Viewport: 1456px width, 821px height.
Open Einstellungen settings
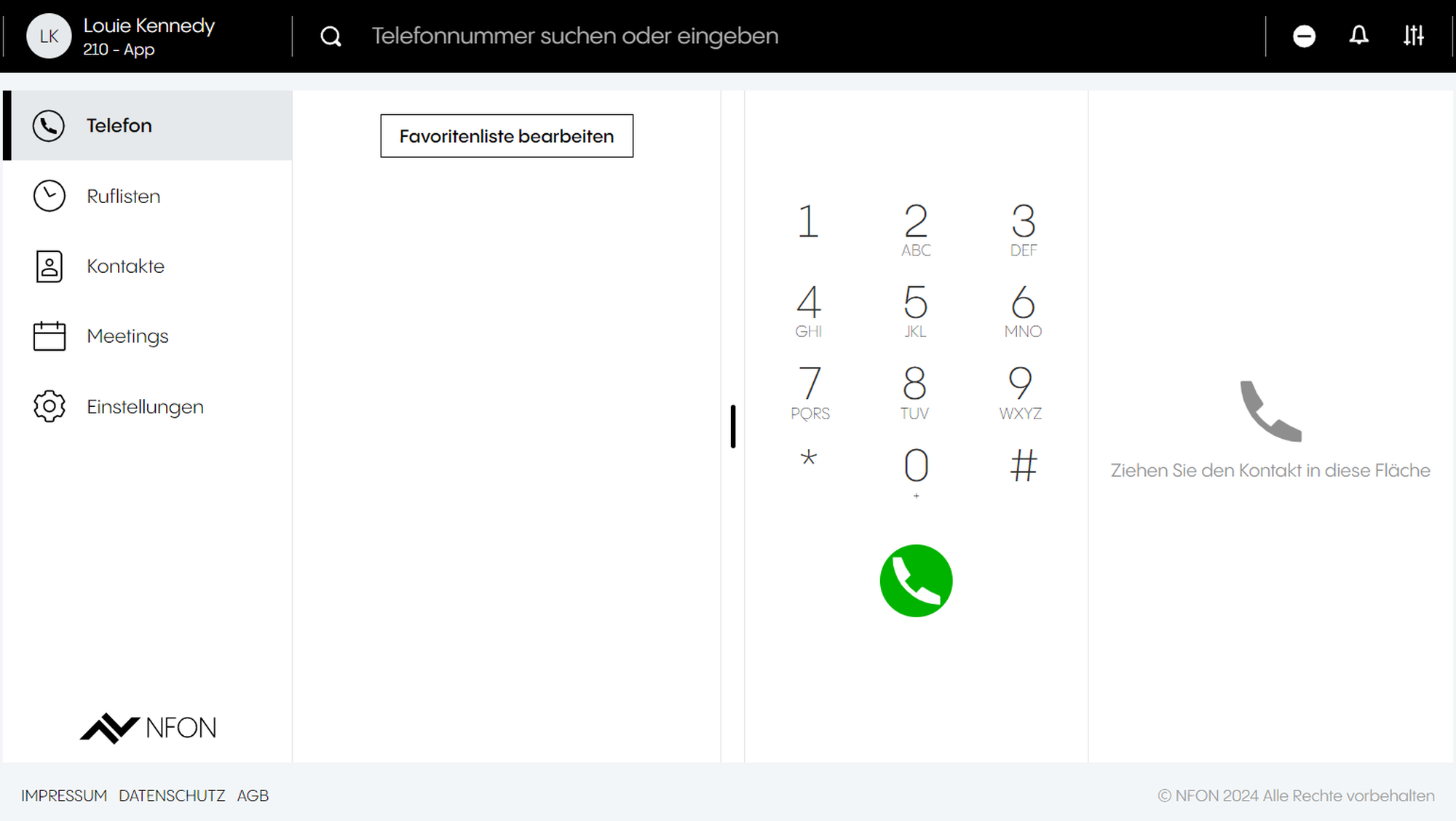click(x=148, y=406)
